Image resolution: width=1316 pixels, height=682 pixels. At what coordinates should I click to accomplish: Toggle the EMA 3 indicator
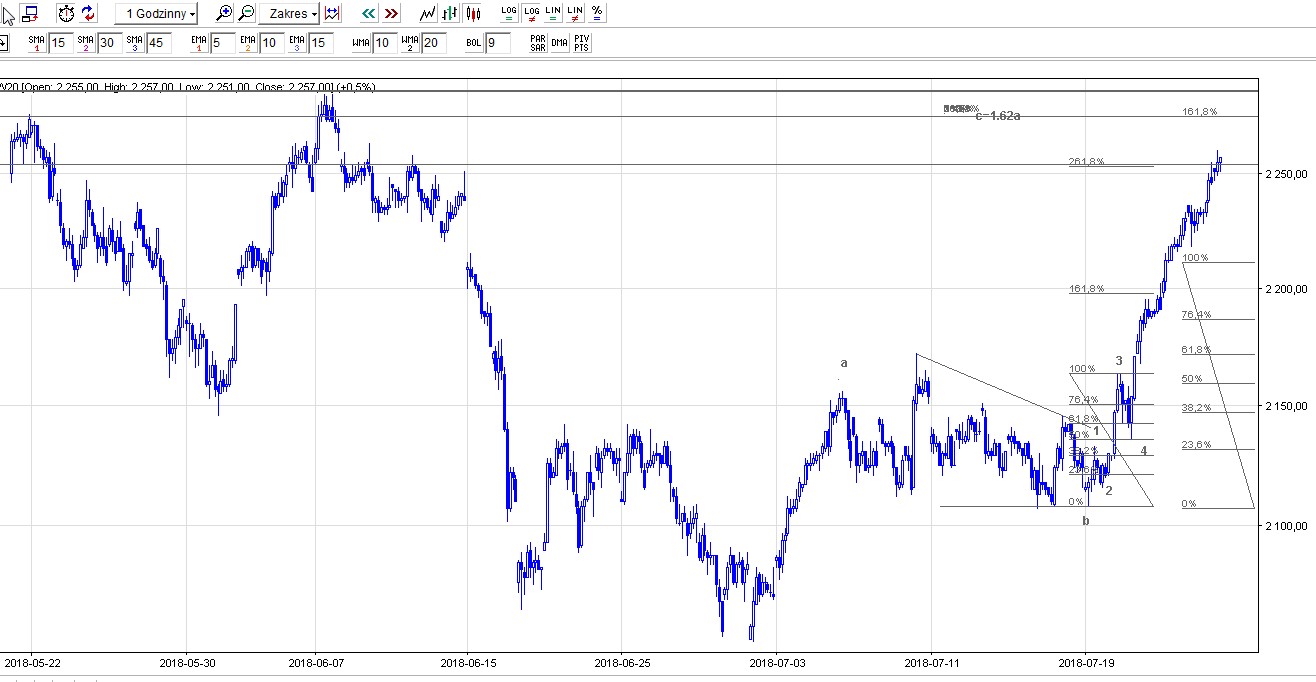point(297,43)
